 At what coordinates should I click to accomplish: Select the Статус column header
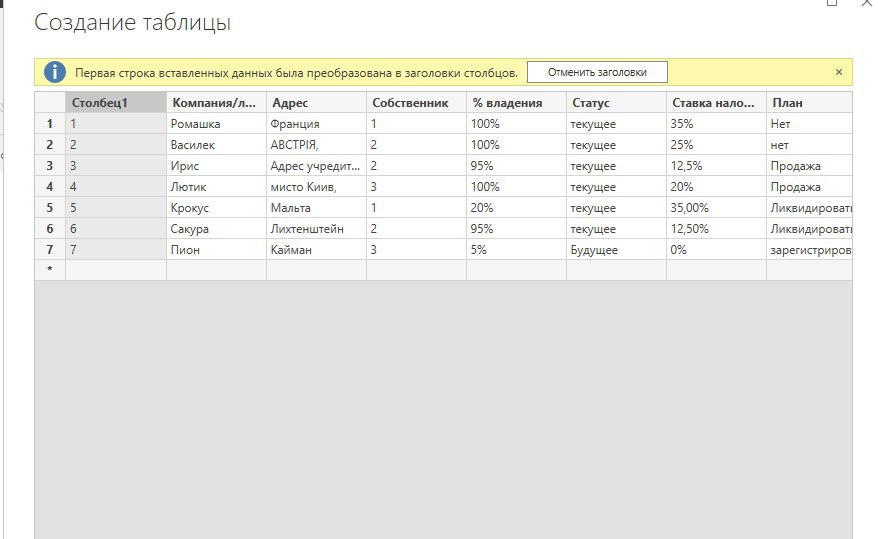(616, 102)
